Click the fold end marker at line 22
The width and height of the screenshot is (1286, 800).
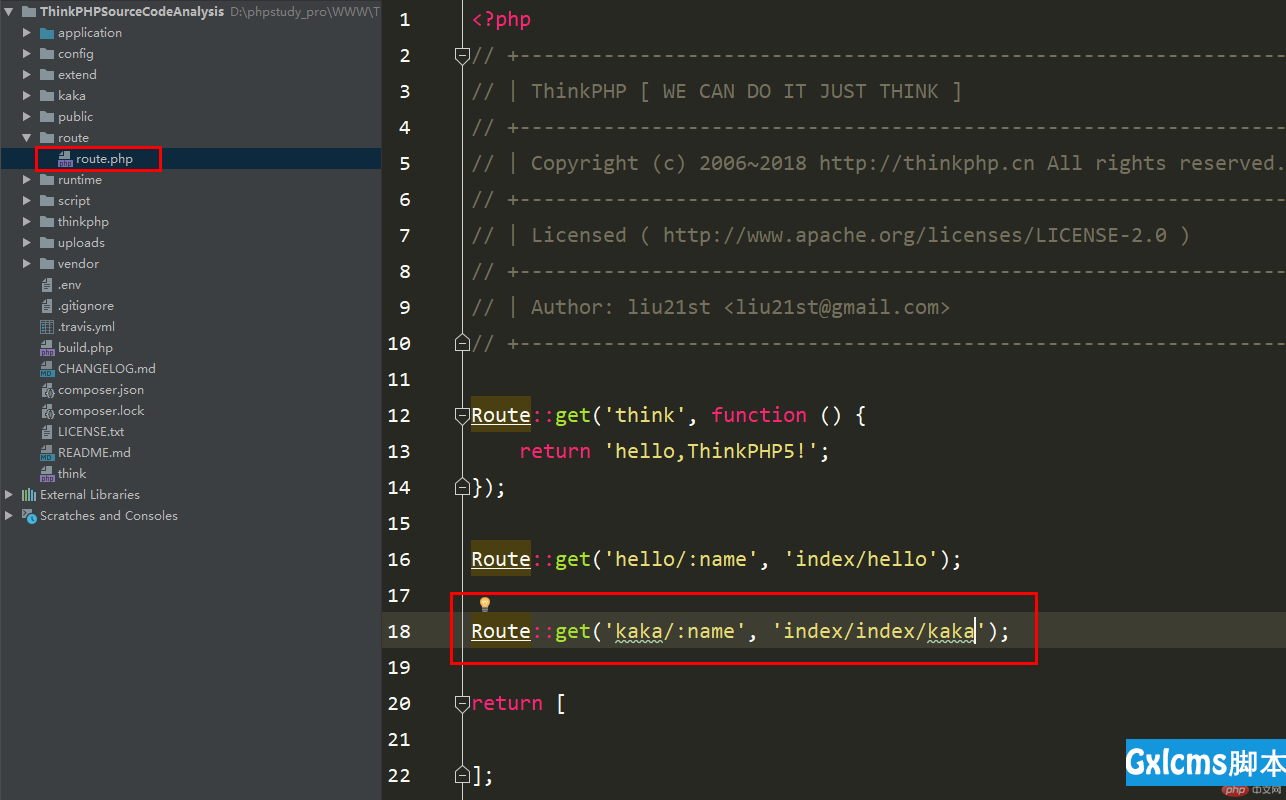[462, 775]
